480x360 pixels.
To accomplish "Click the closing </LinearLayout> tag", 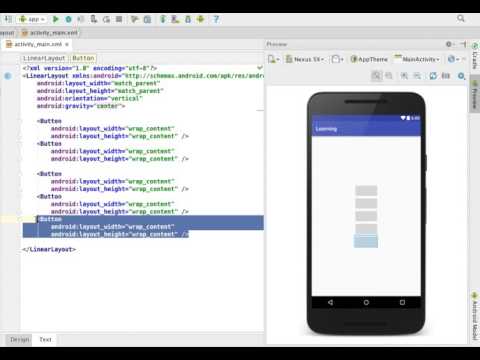I will (x=49, y=249).
